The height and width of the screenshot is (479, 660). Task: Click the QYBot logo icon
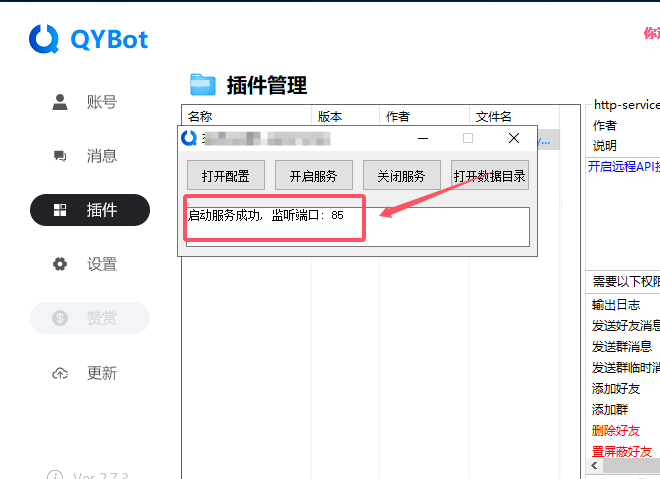pos(44,39)
